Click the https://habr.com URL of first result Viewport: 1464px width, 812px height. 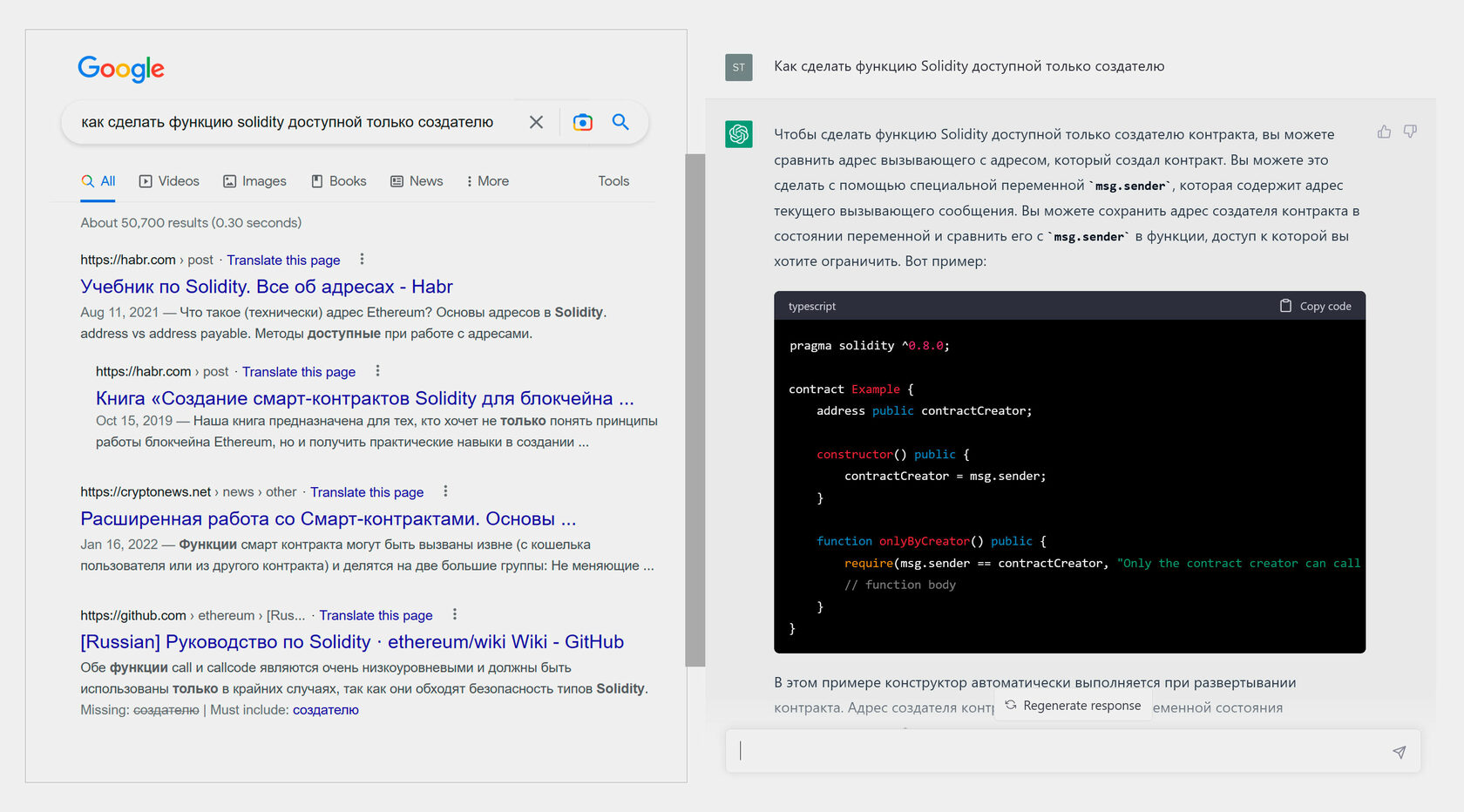click(128, 260)
